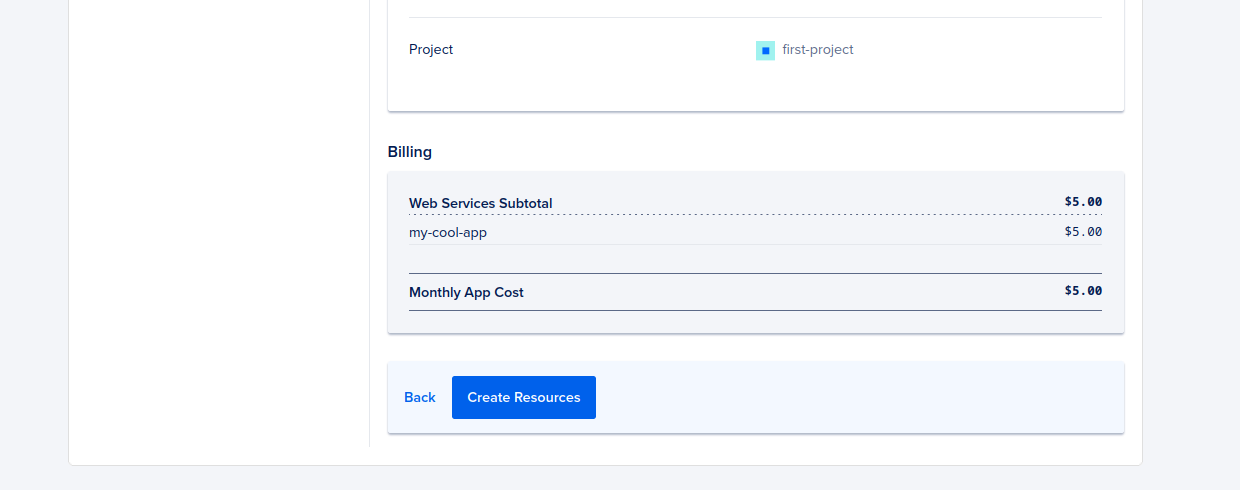Click the Billing section heading
Image resolution: width=1240 pixels, height=490 pixels.
[410, 152]
